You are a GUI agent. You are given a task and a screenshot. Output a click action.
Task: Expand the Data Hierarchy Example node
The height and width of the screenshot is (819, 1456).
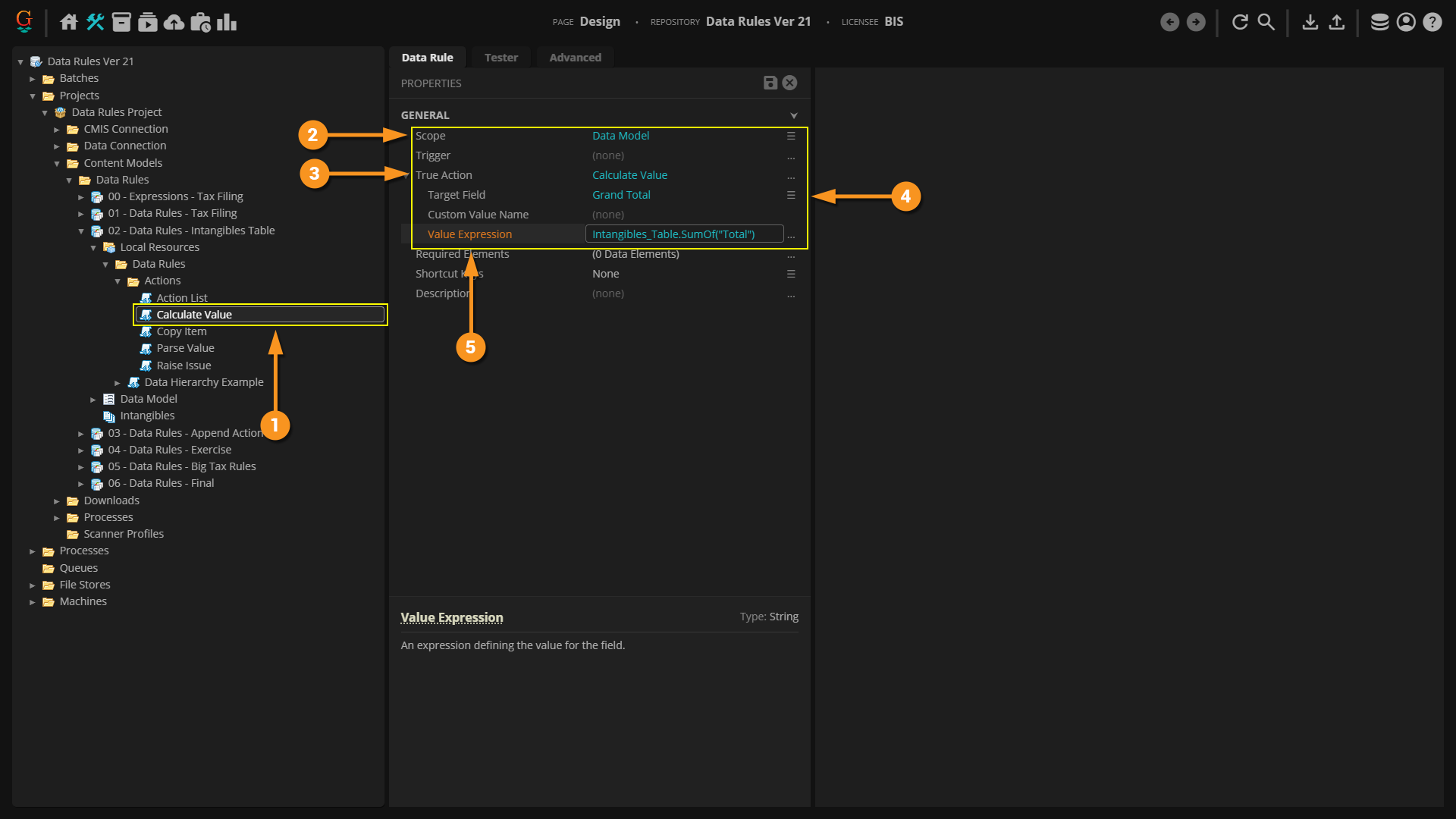[x=118, y=383]
